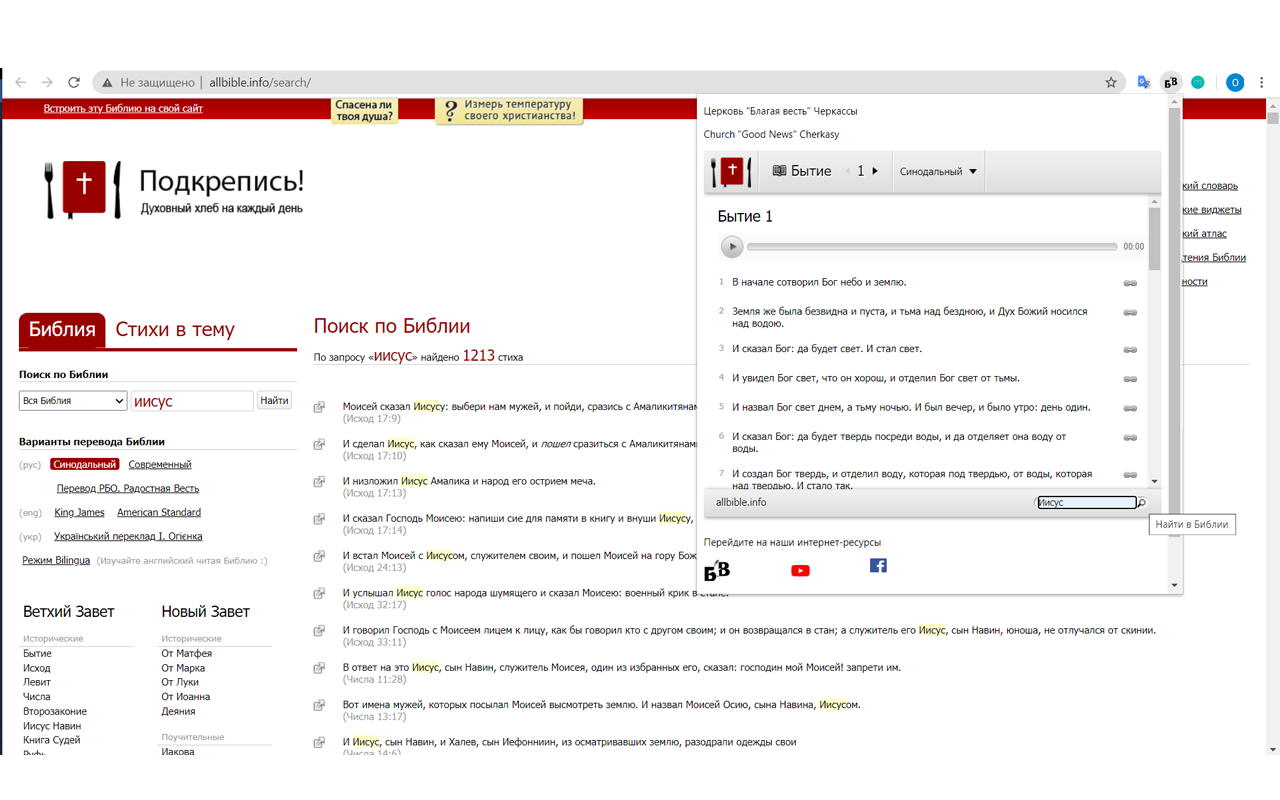Open verse icon next to Исход 17:9
The height and width of the screenshot is (800, 1280).
point(319,407)
